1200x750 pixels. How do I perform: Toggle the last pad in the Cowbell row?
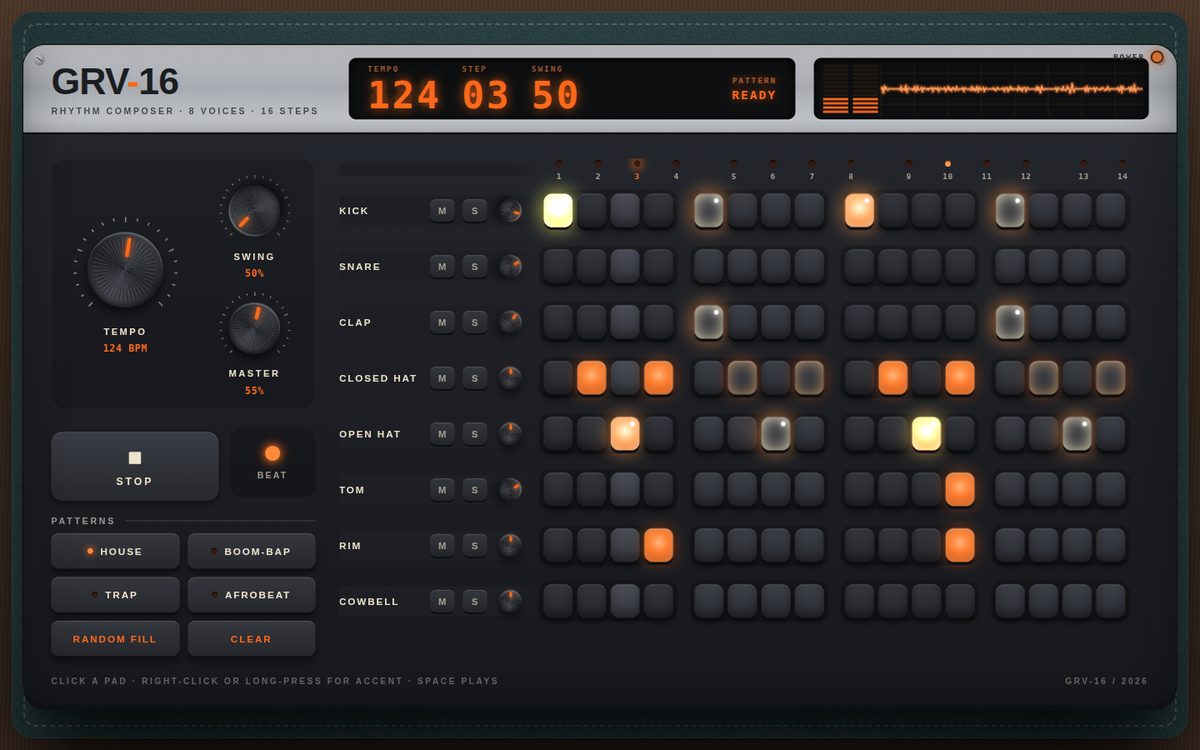[1111, 601]
